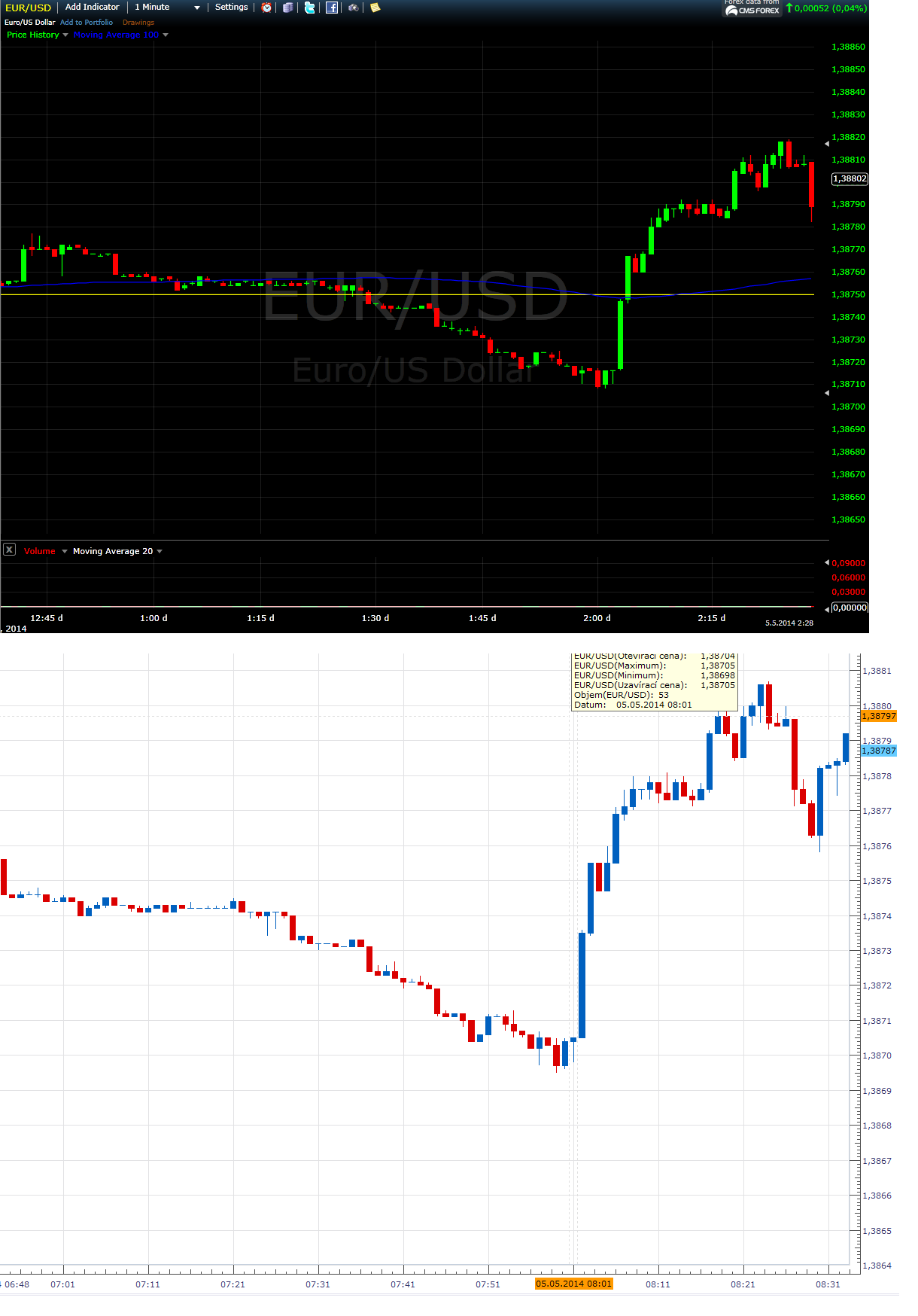918x1316 pixels.
Task: Open the database cylinder icon in toolbar
Action: [x=287, y=8]
